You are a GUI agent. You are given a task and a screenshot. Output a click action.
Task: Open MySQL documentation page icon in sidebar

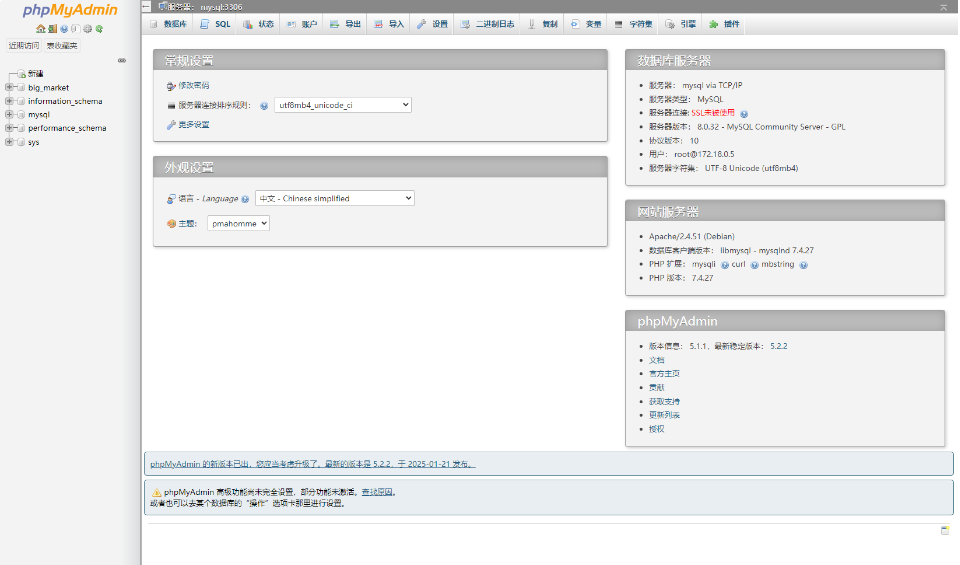click(76, 29)
